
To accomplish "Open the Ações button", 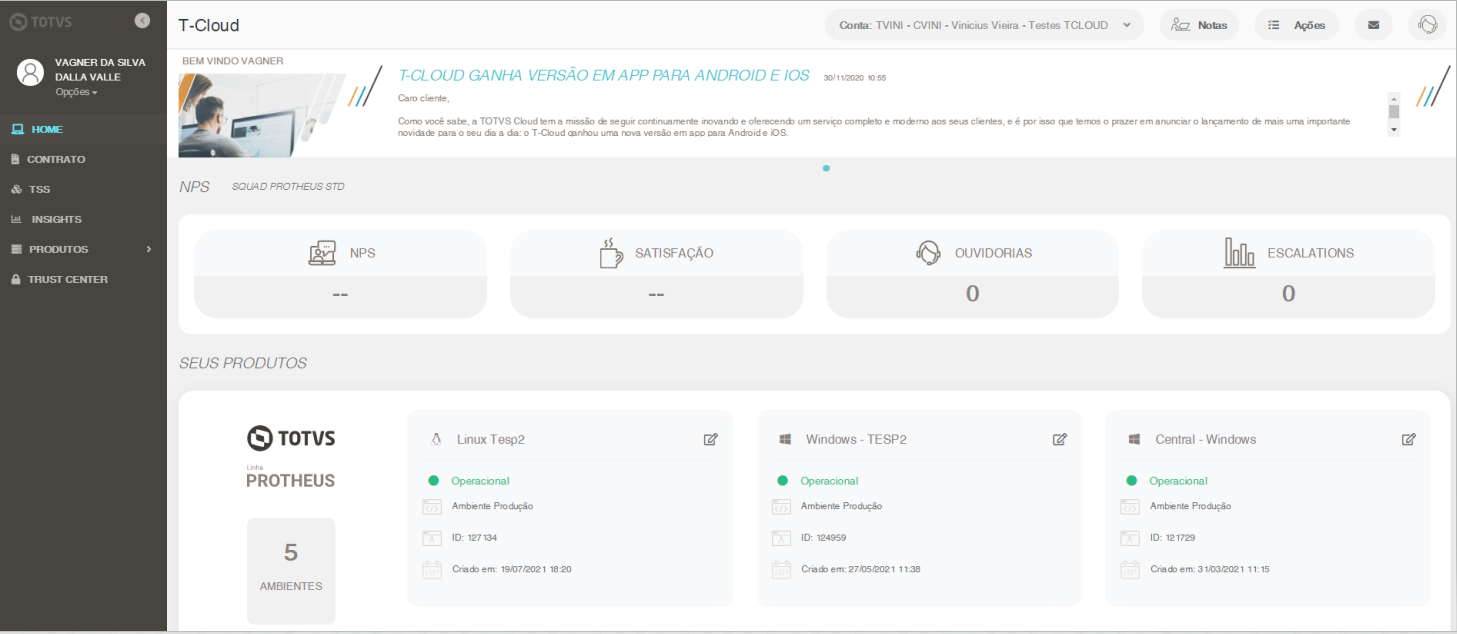I will [1296, 25].
